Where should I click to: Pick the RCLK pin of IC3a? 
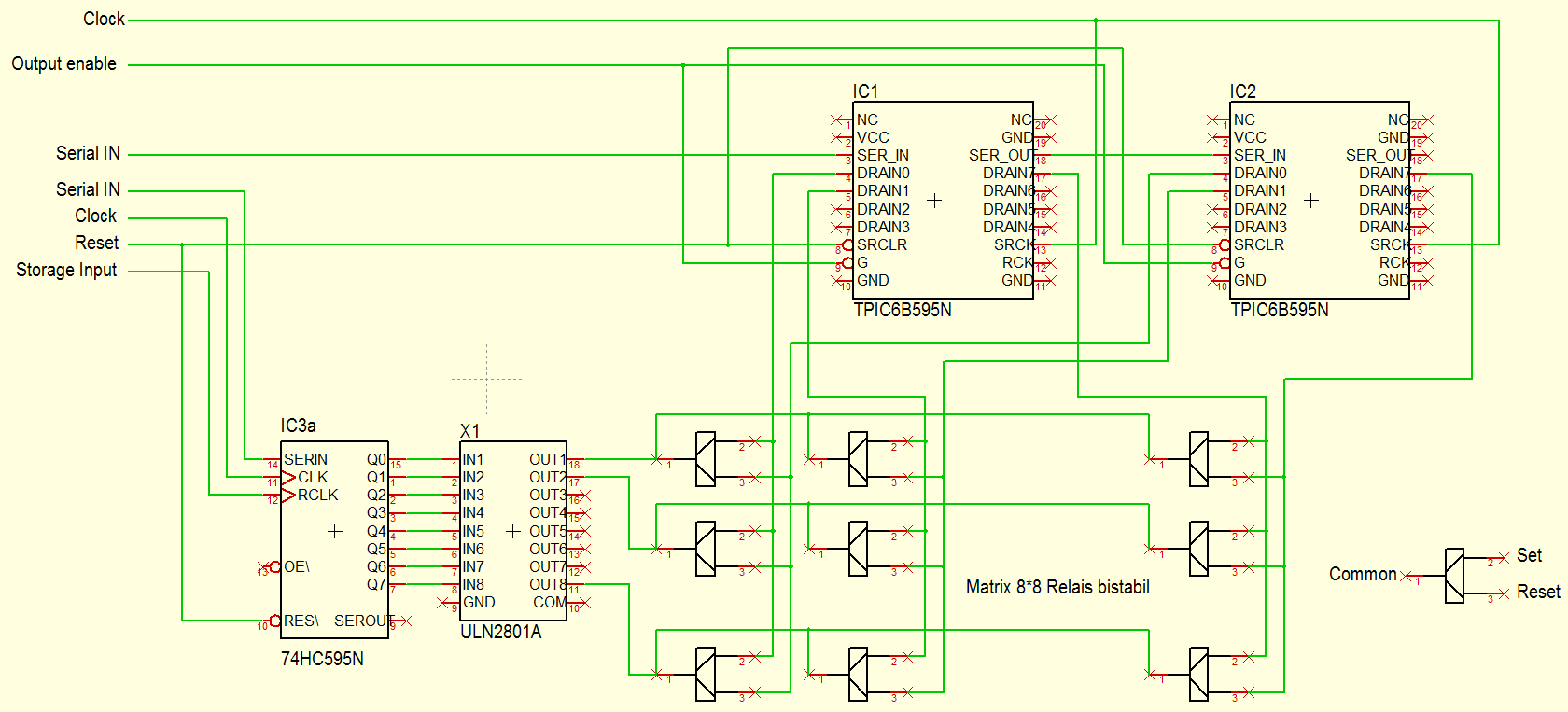coord(317,496)
